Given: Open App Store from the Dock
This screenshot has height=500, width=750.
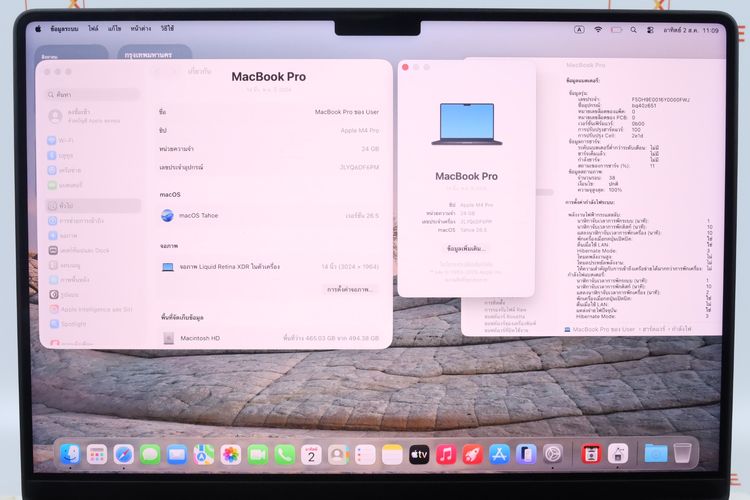Looking at the screenshot, I should (499, 454).
